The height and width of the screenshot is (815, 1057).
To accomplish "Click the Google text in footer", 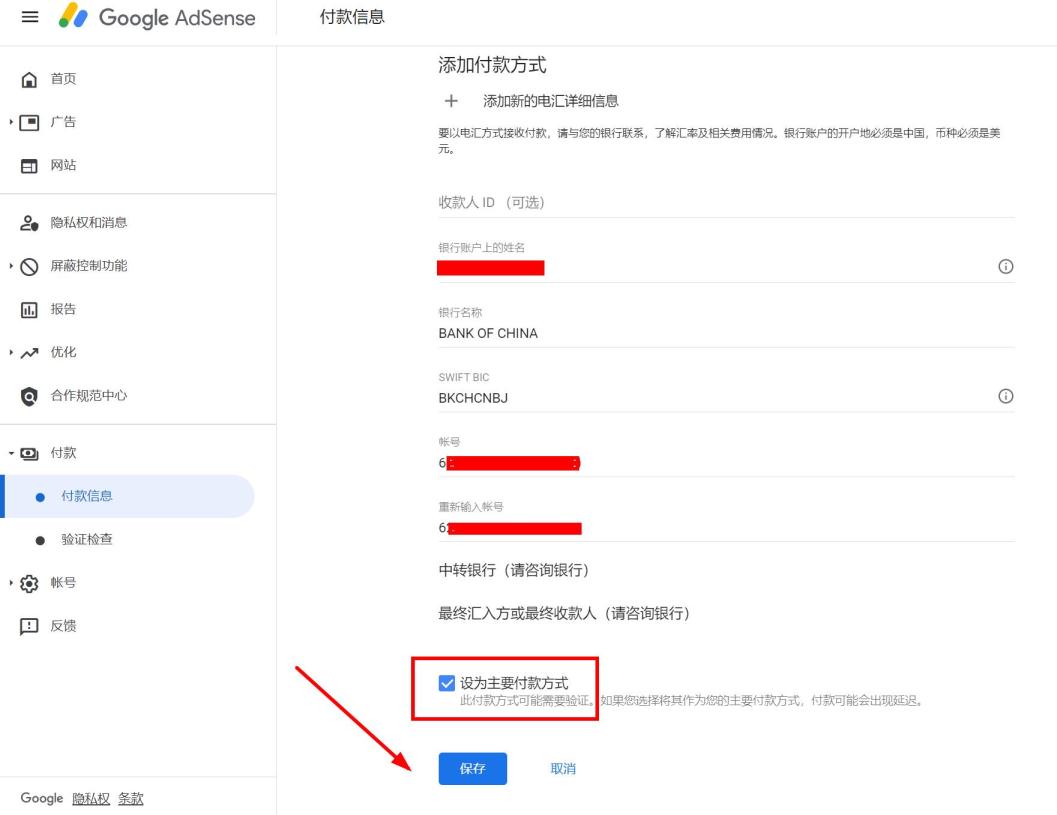I will tap(42, 798).
